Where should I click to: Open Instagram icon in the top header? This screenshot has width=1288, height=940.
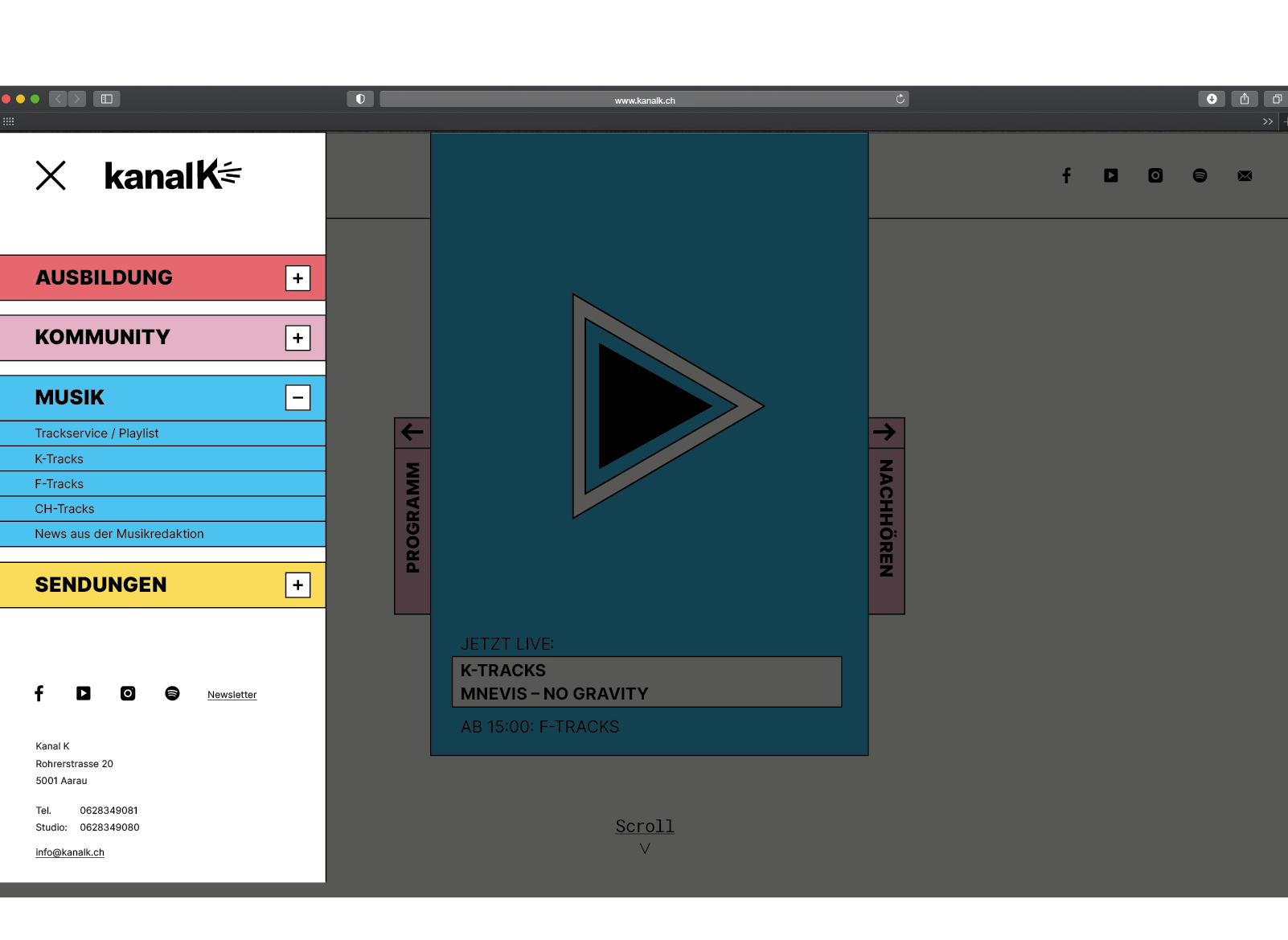point(1155,175)
